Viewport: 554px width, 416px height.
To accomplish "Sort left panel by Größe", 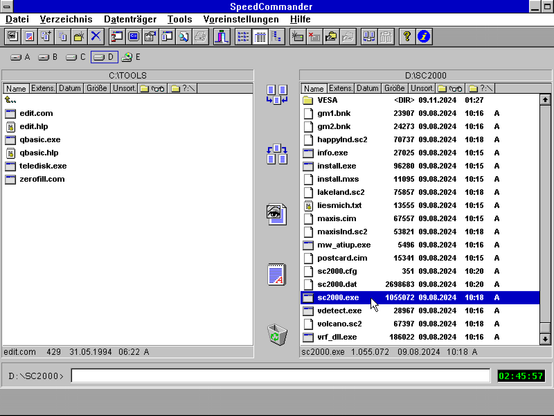I will click(97, 88).
